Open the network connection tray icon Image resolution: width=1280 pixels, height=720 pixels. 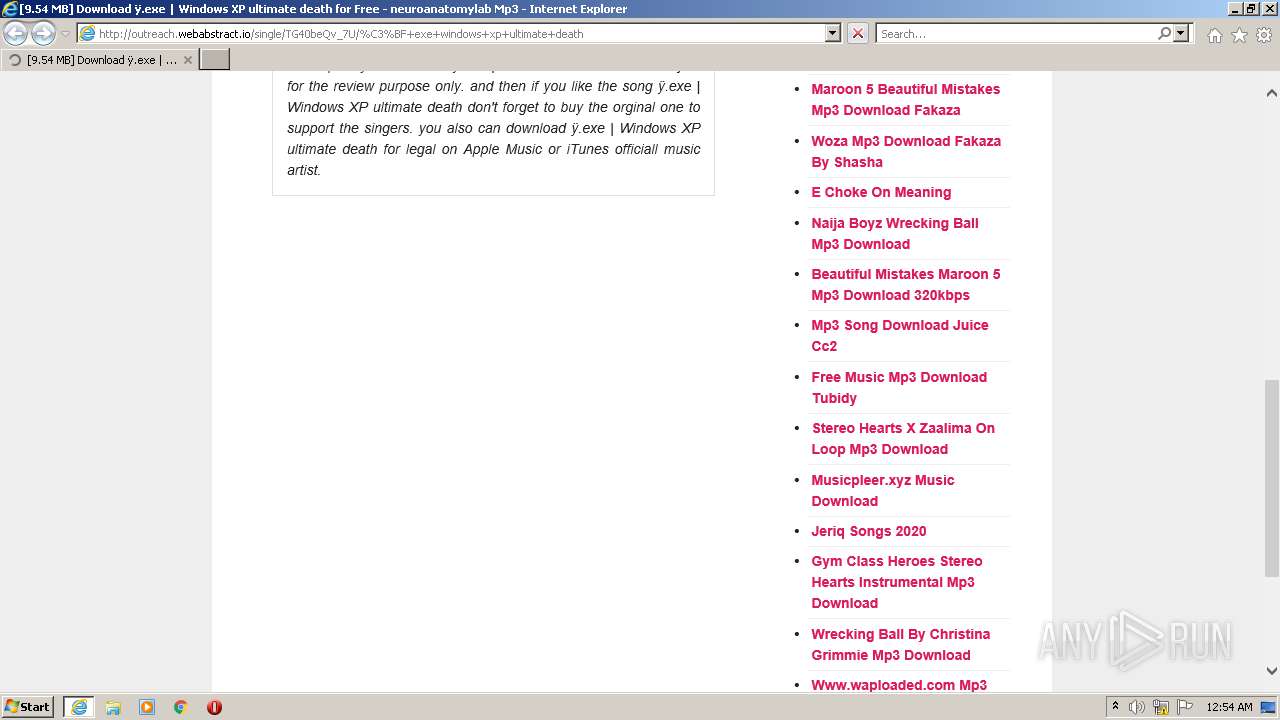coord(1161,707)
